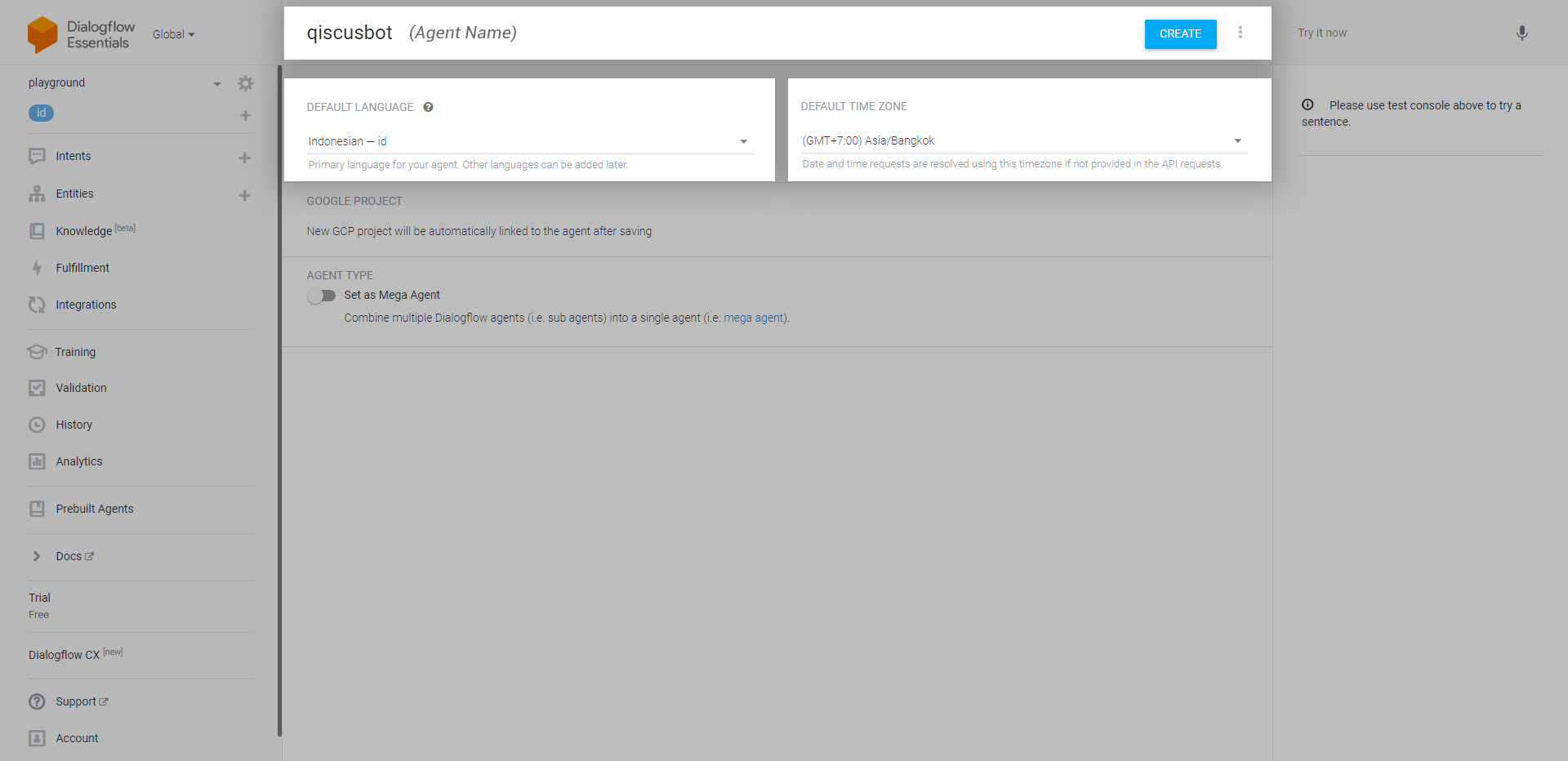This screenshot has height=761, width=1568.
Task: Expand the Docs section
Action: 38,556
